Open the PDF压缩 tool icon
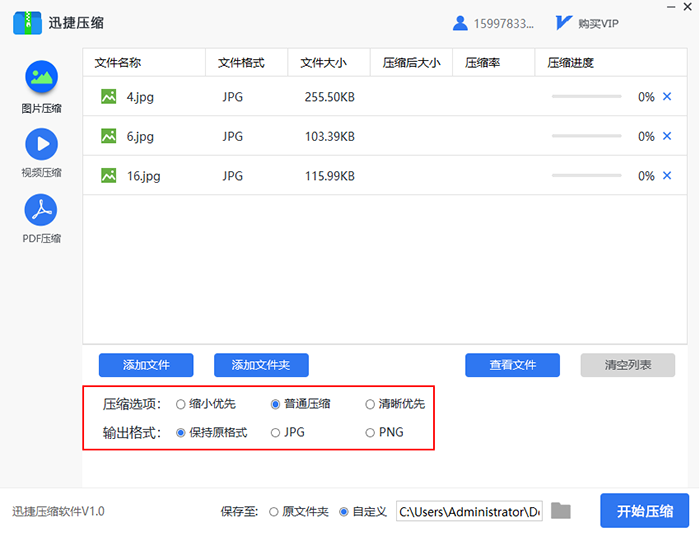 [41, 210]
